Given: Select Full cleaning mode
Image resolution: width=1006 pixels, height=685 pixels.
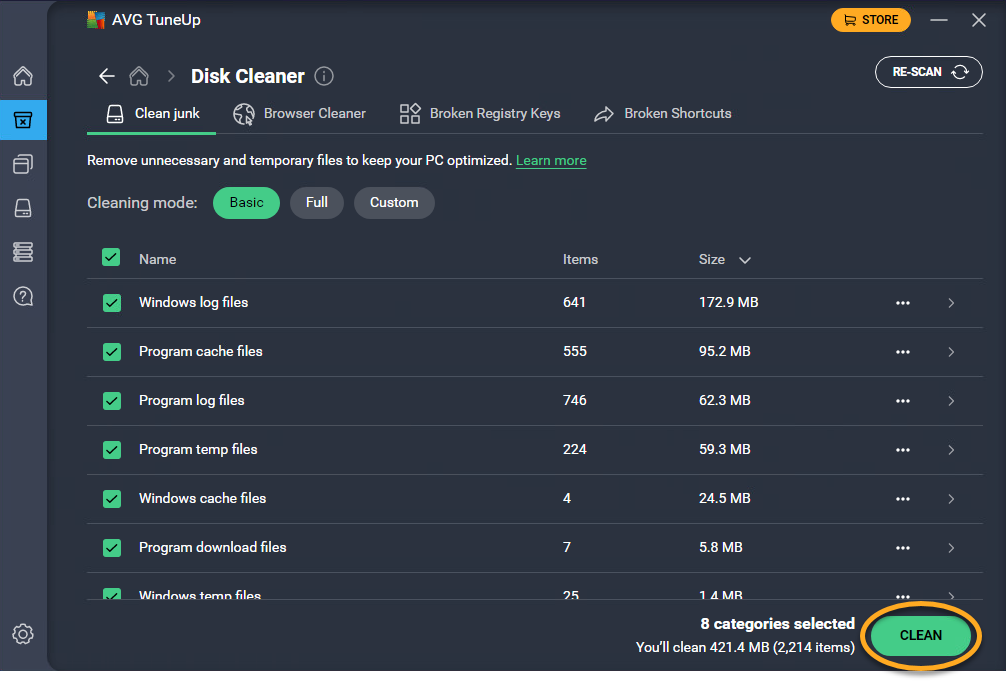Looking at the screenshot, I should coord(317,202).
